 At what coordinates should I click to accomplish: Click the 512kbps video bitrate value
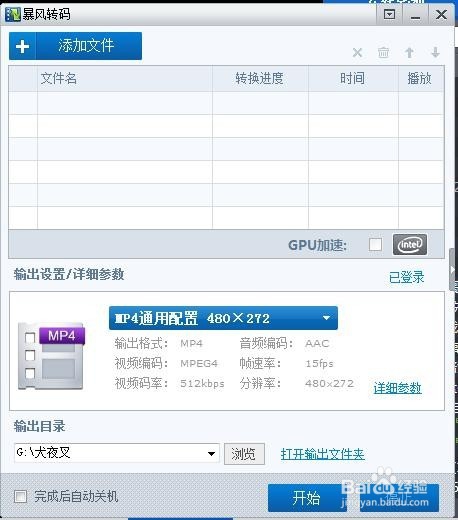click(x=202, y=383)
